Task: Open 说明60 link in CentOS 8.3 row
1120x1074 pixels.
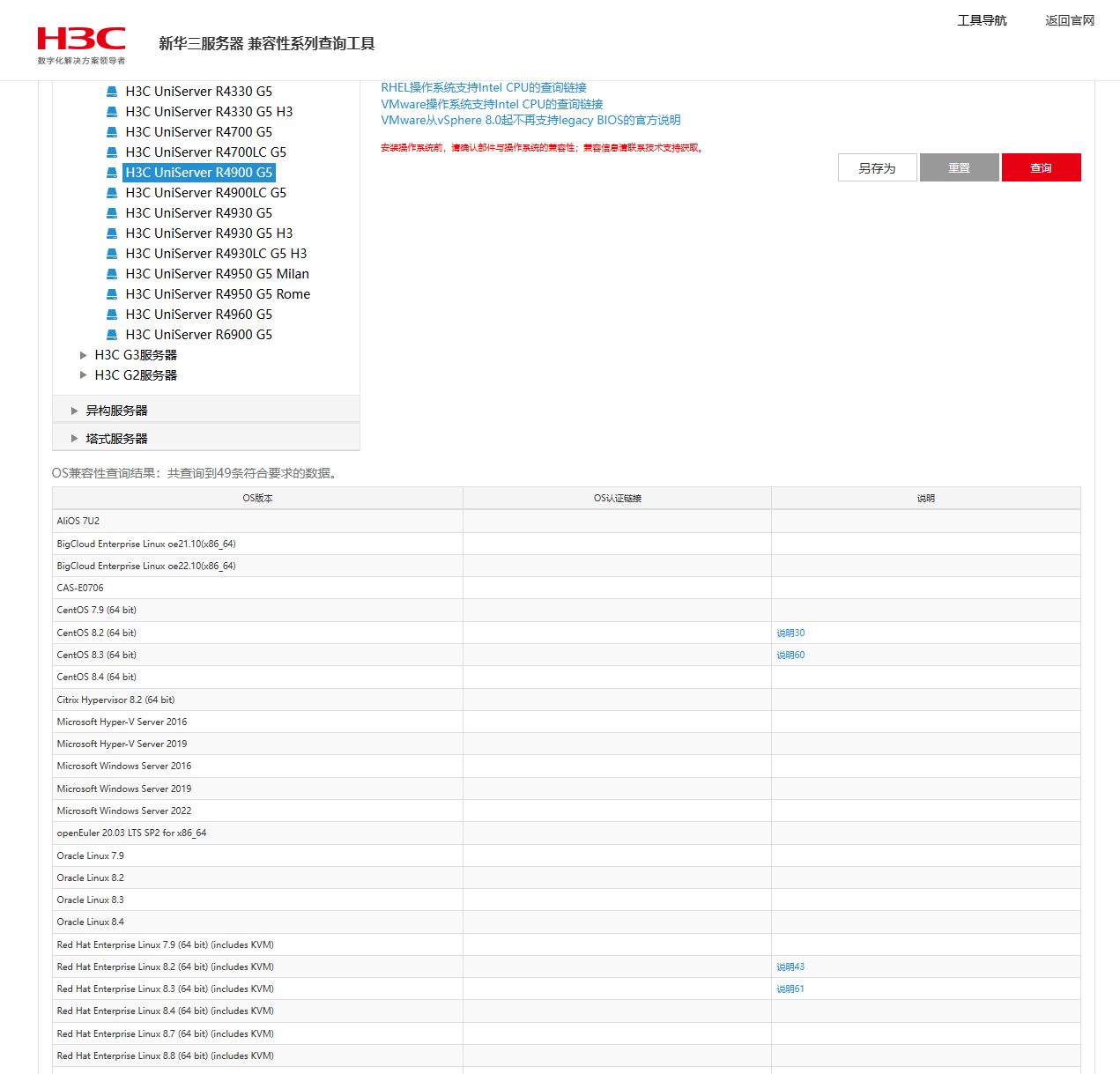Action: click(x=790, y=655)
